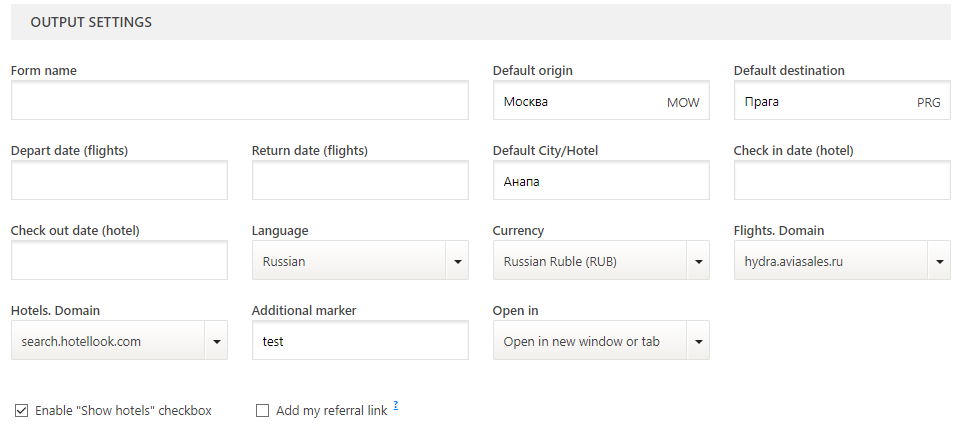Select the Depart date flights field
The image size is (963, 432).
tap(119, 180)
